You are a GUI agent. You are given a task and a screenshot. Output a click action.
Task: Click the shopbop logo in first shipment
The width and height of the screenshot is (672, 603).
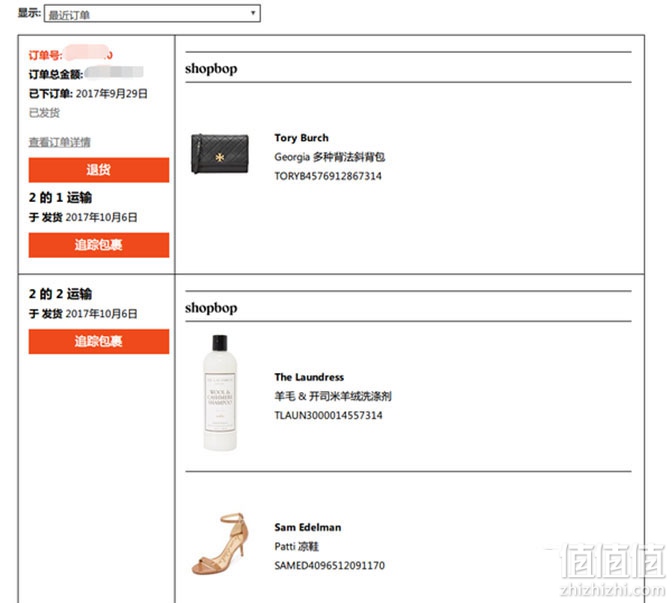[211, 69]
